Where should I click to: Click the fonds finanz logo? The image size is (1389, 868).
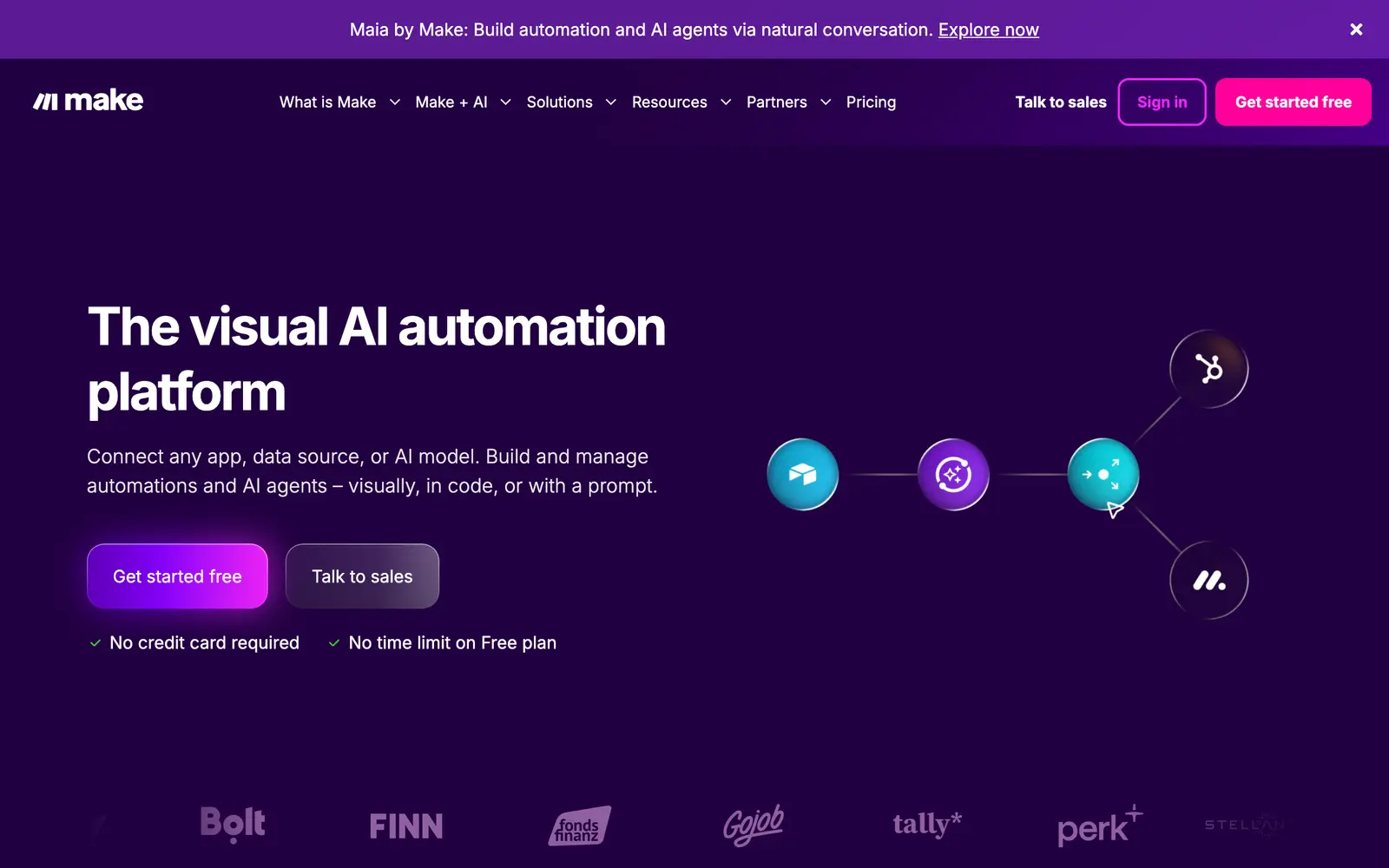tap(579, 825)
